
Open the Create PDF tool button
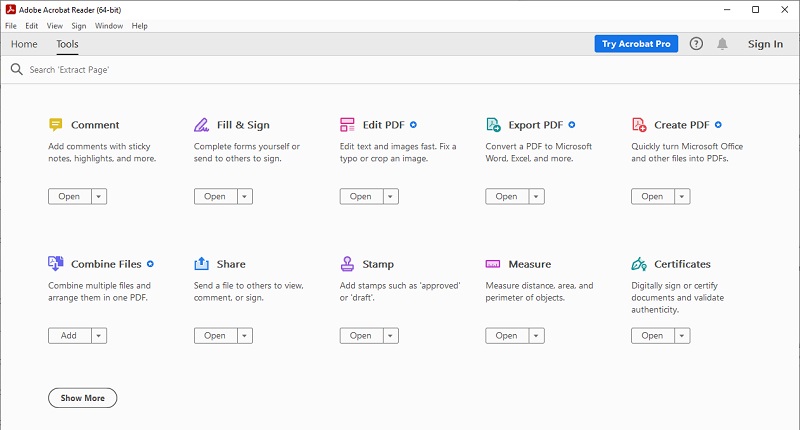pyautogui.click(x=653, y=196)
